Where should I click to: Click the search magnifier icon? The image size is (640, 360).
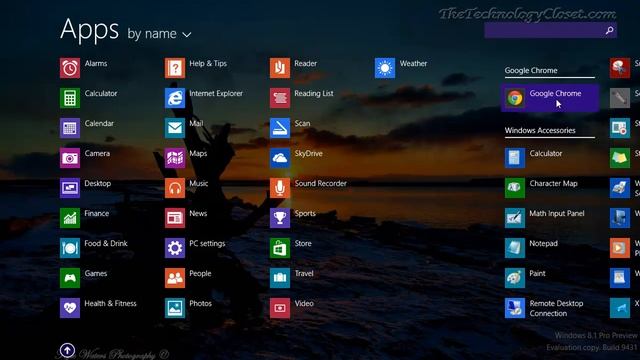click(x=609, y=30)
